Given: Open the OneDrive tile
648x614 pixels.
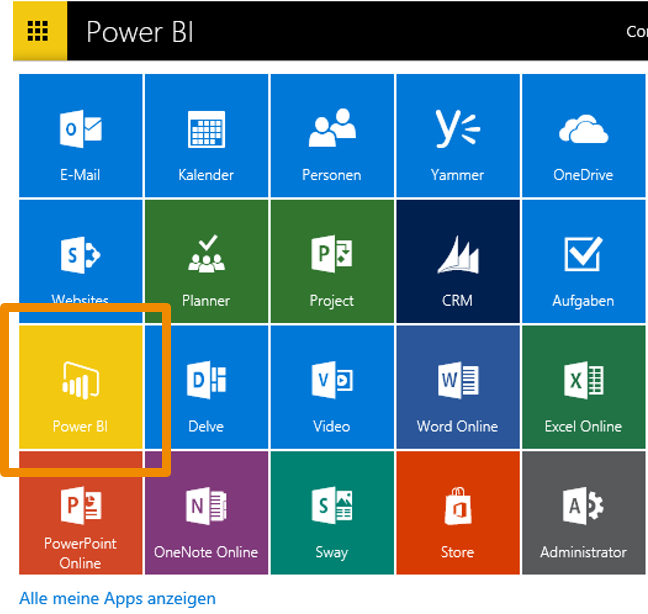Looking at the screenshot, I should [584, 136].
